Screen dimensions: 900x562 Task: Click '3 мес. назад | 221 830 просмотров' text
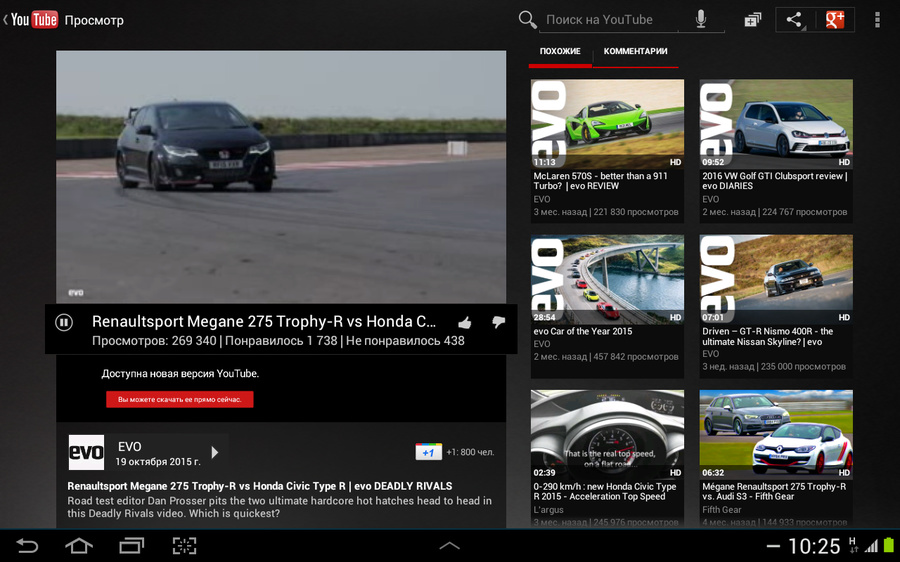point(606,212)
